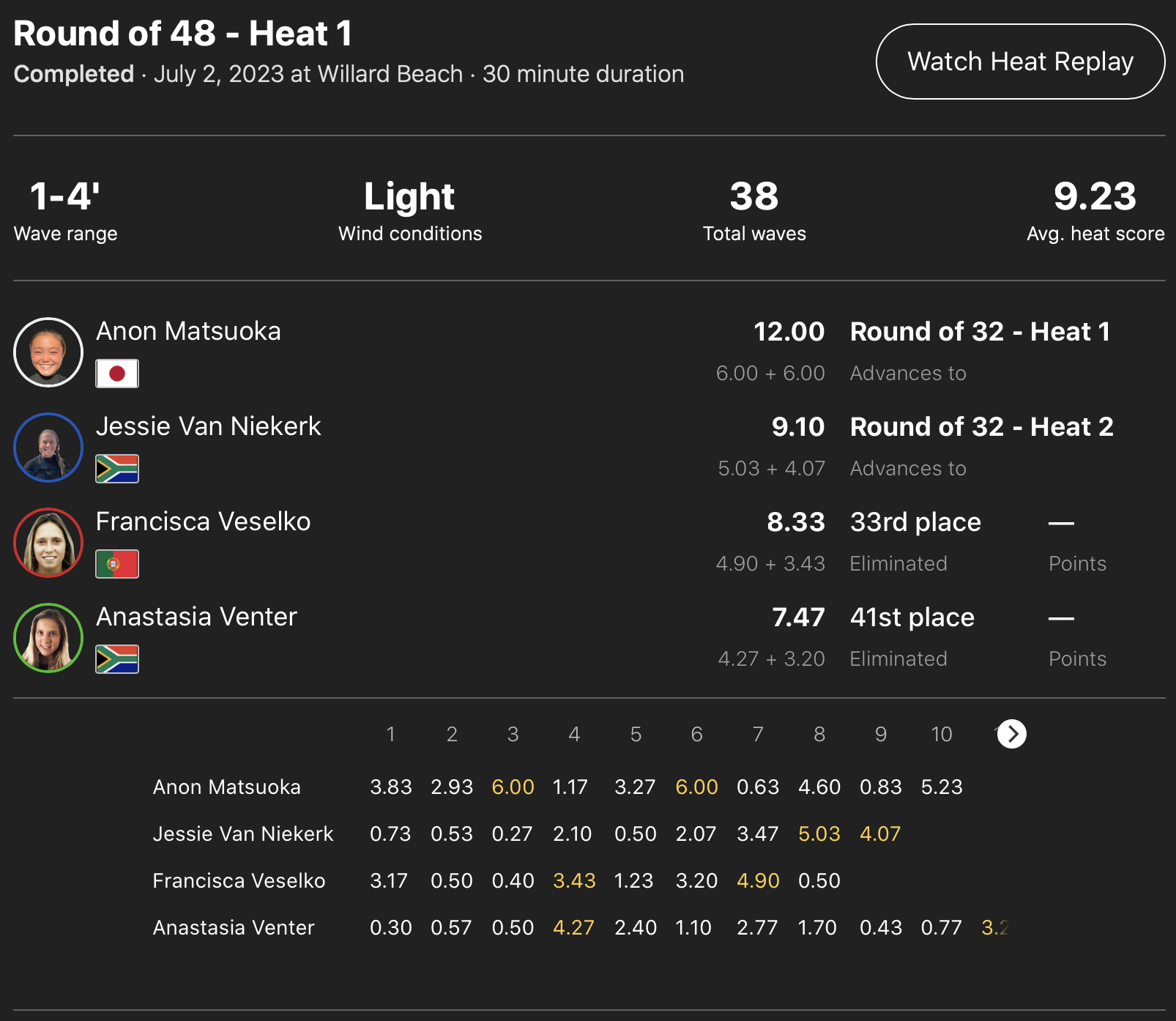
Task: Click Anastasia Venter's name in score table
Action: tap(234, 928)
